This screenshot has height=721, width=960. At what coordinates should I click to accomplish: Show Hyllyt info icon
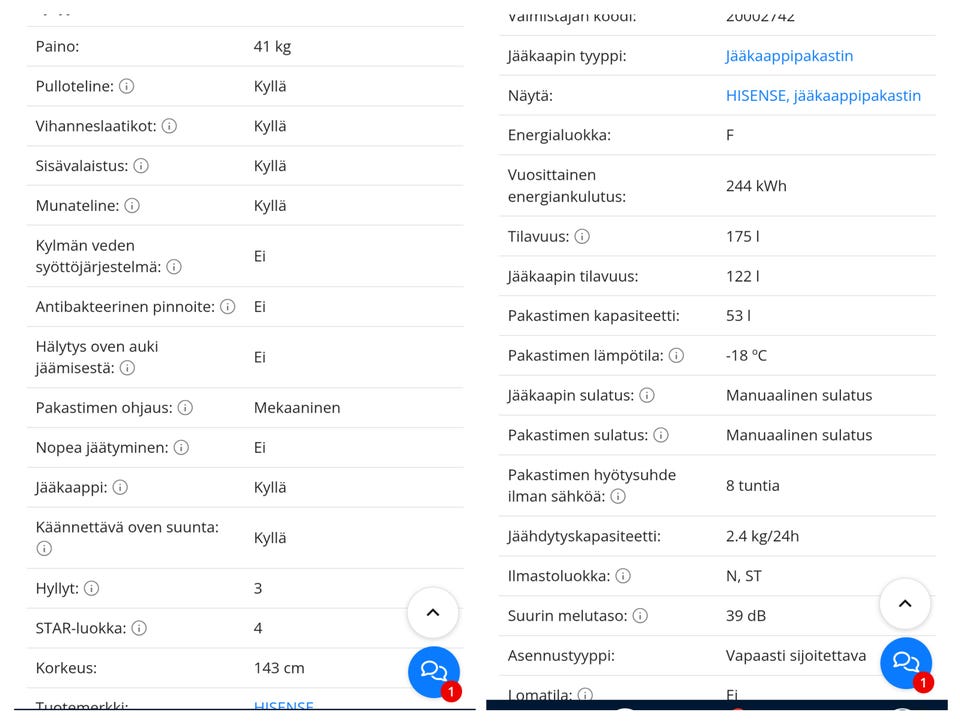92,588
